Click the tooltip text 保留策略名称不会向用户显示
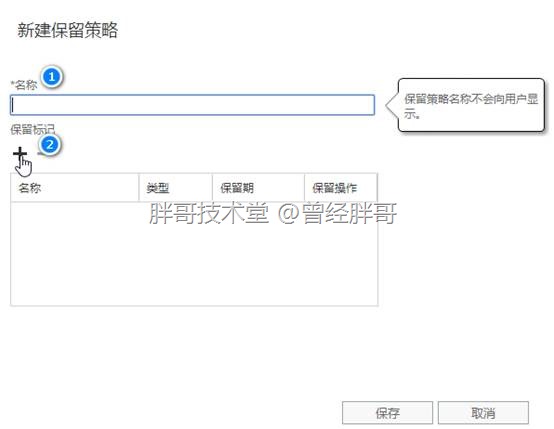This screenshot has width=554, height=429. click(x=471, y=106)
